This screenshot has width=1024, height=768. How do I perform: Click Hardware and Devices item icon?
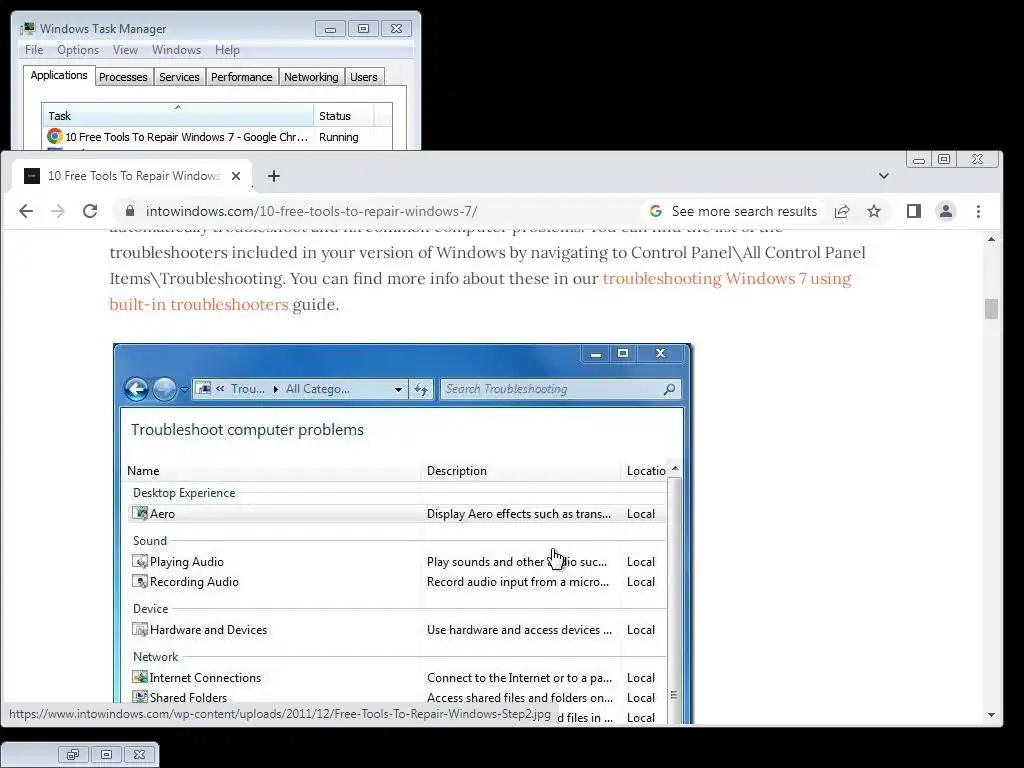140,629
